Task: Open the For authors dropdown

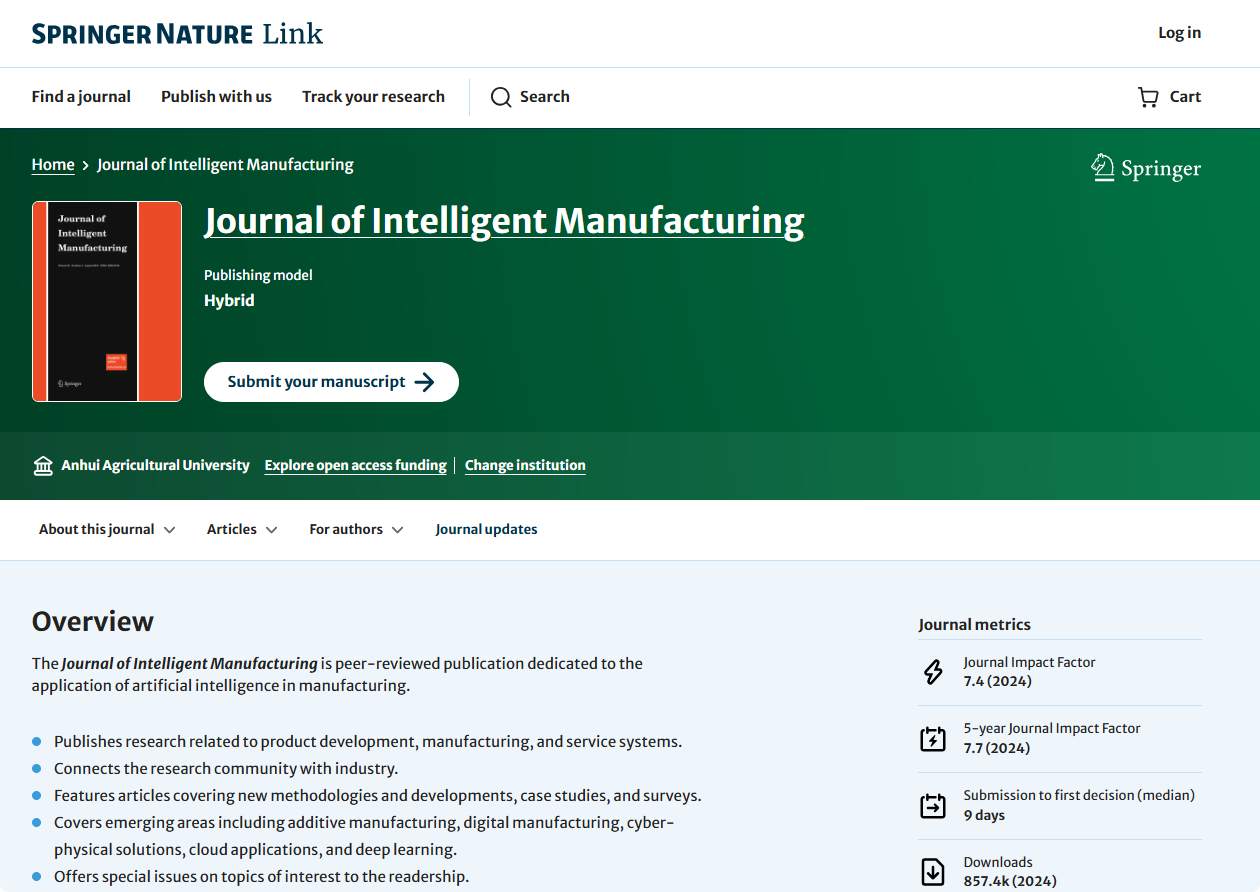Action: tap(356, 530)
